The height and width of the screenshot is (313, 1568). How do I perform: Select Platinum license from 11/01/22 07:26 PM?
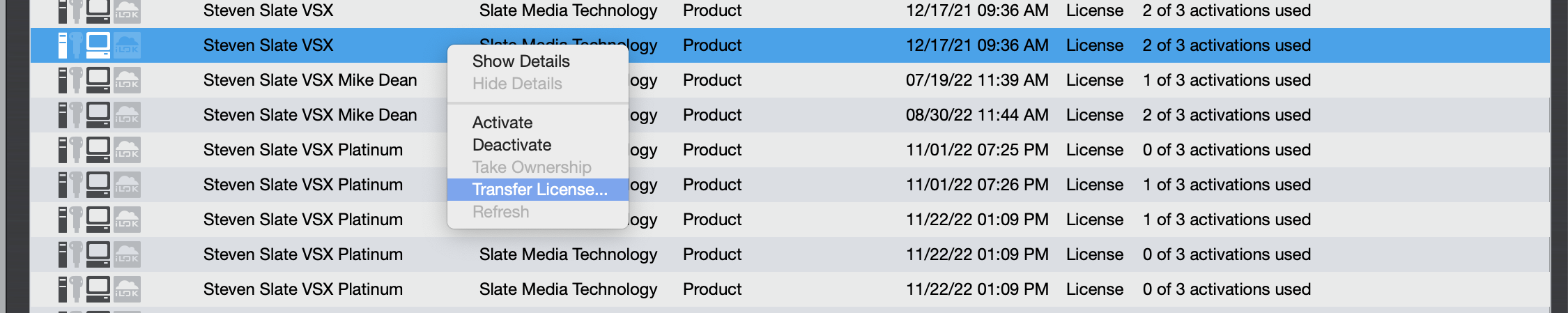point(790,185)
